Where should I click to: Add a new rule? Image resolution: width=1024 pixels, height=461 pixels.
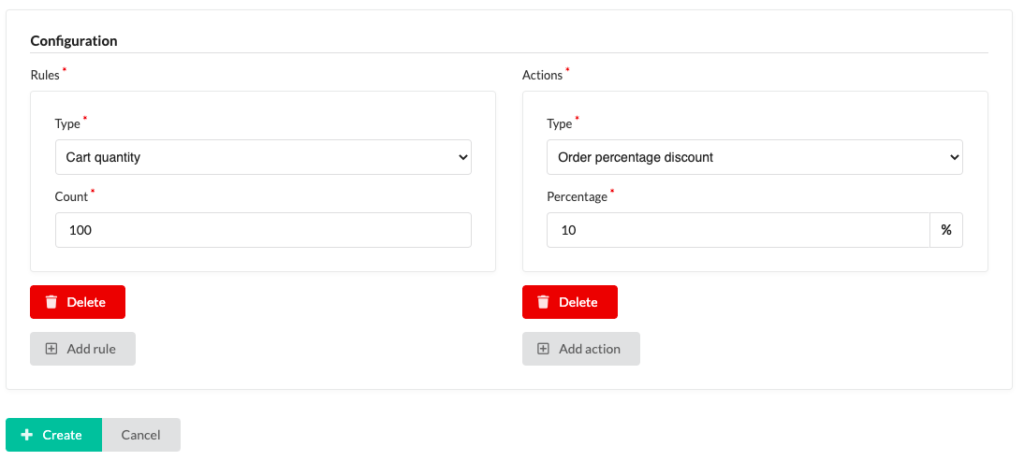pyautogui.click(x=83, y=349)
